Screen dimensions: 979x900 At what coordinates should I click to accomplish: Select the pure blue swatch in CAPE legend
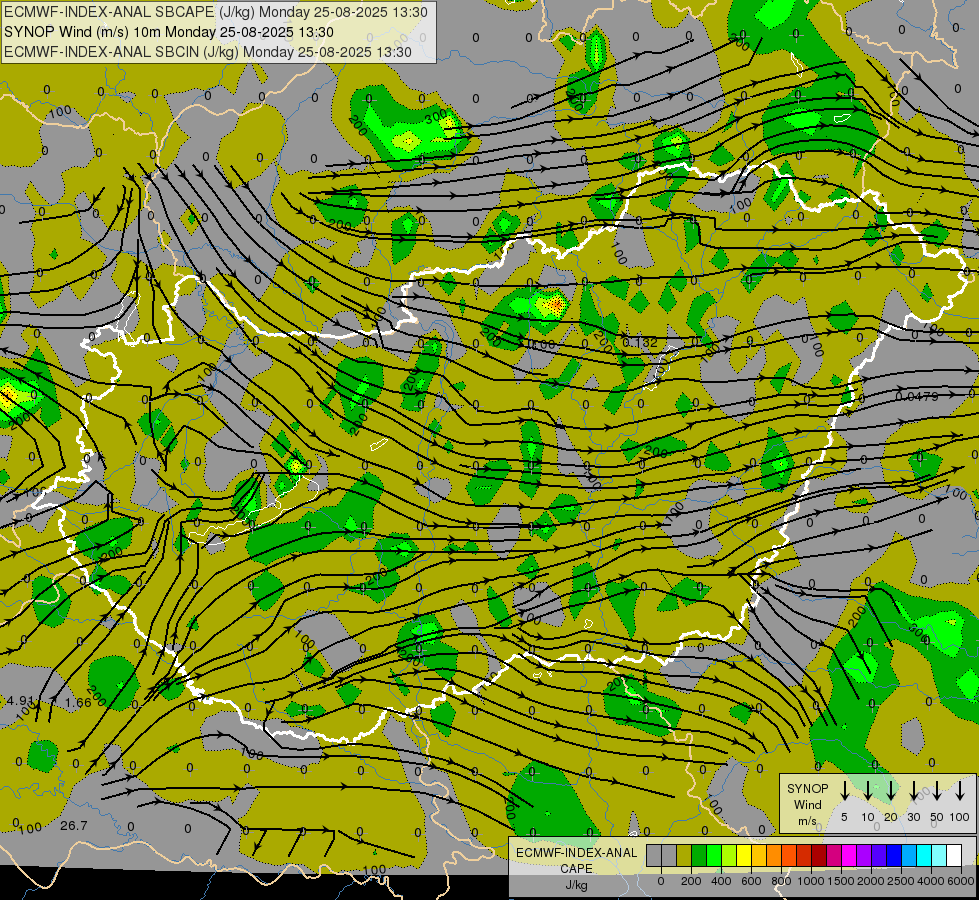click(x=895, y=855)
